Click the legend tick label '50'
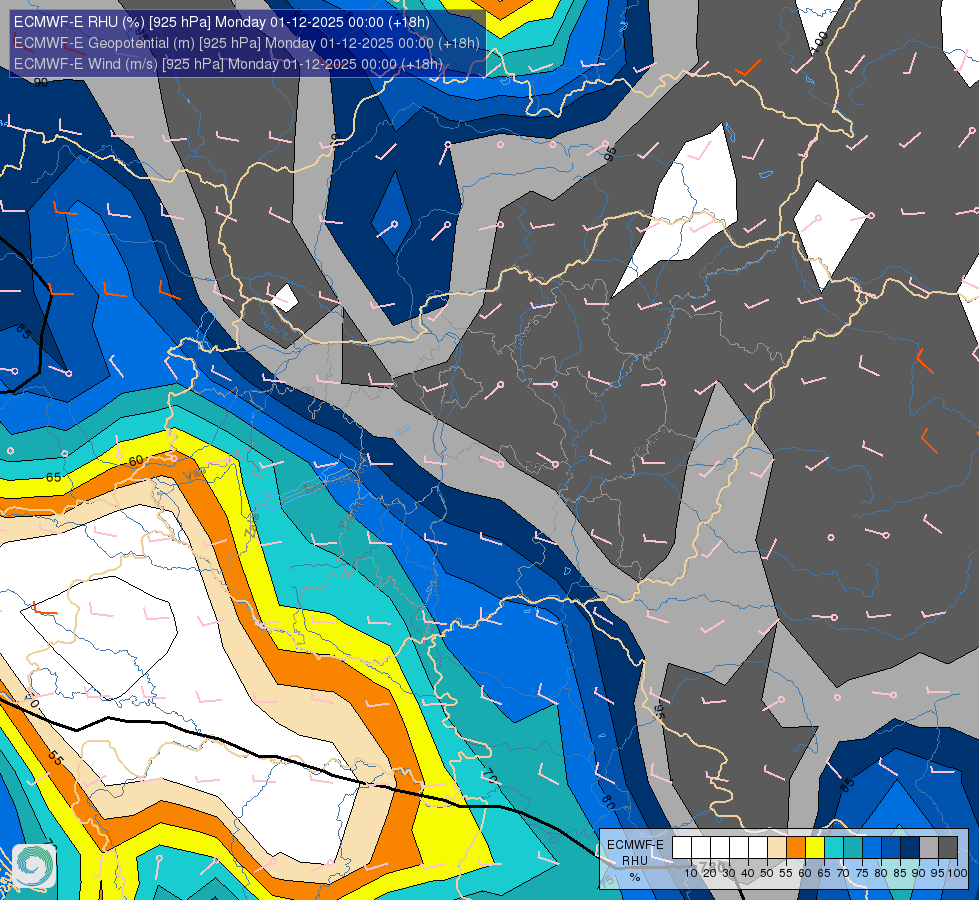 (x=767, y=873)
